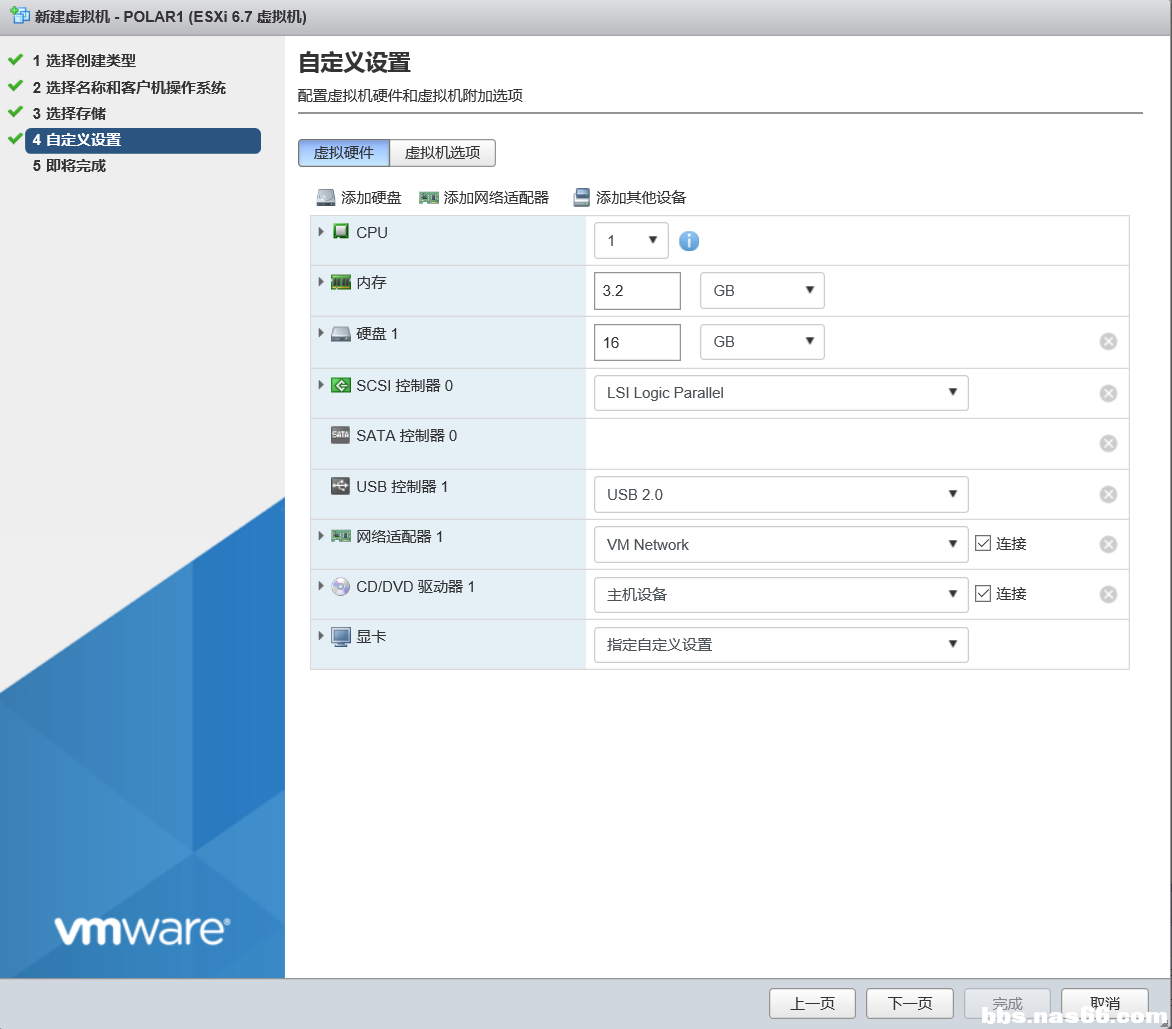Open the USB 2.0 controller type dropdown

[781, 494]
